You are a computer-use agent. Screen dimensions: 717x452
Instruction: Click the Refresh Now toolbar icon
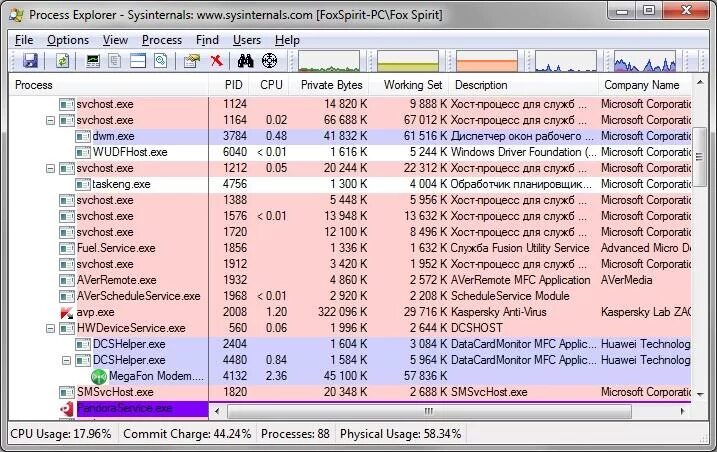pos(62,60)
